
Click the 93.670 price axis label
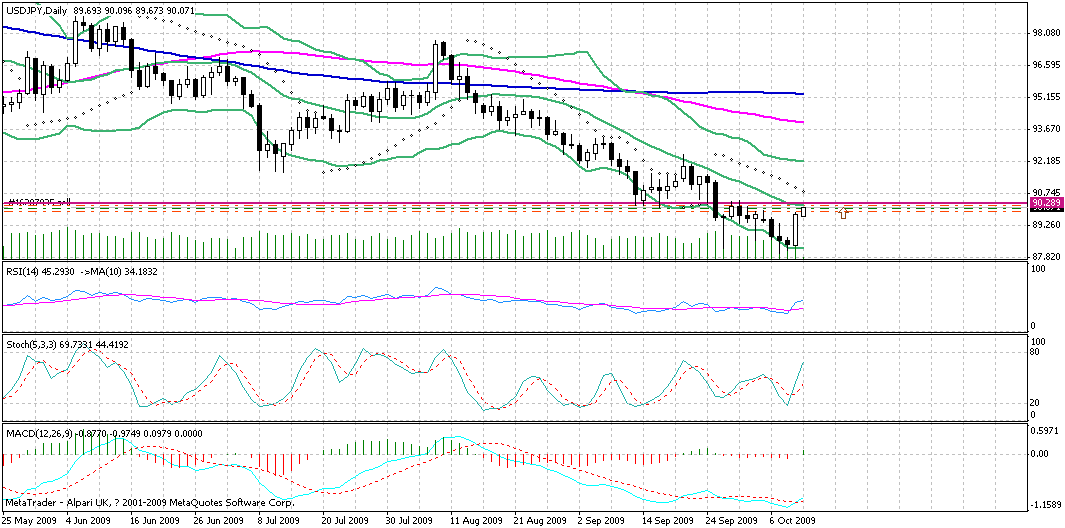point(1045,128)
